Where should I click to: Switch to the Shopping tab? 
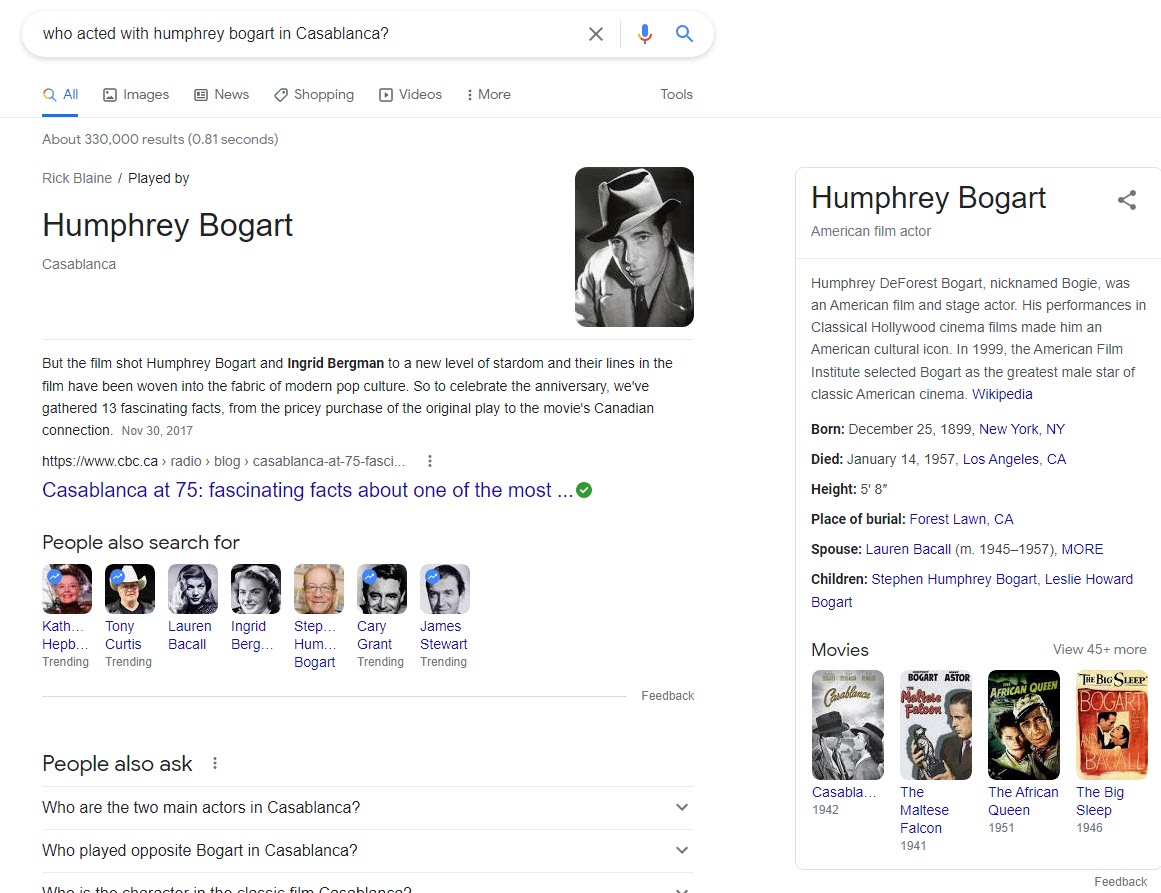click(x=314, y=95)
